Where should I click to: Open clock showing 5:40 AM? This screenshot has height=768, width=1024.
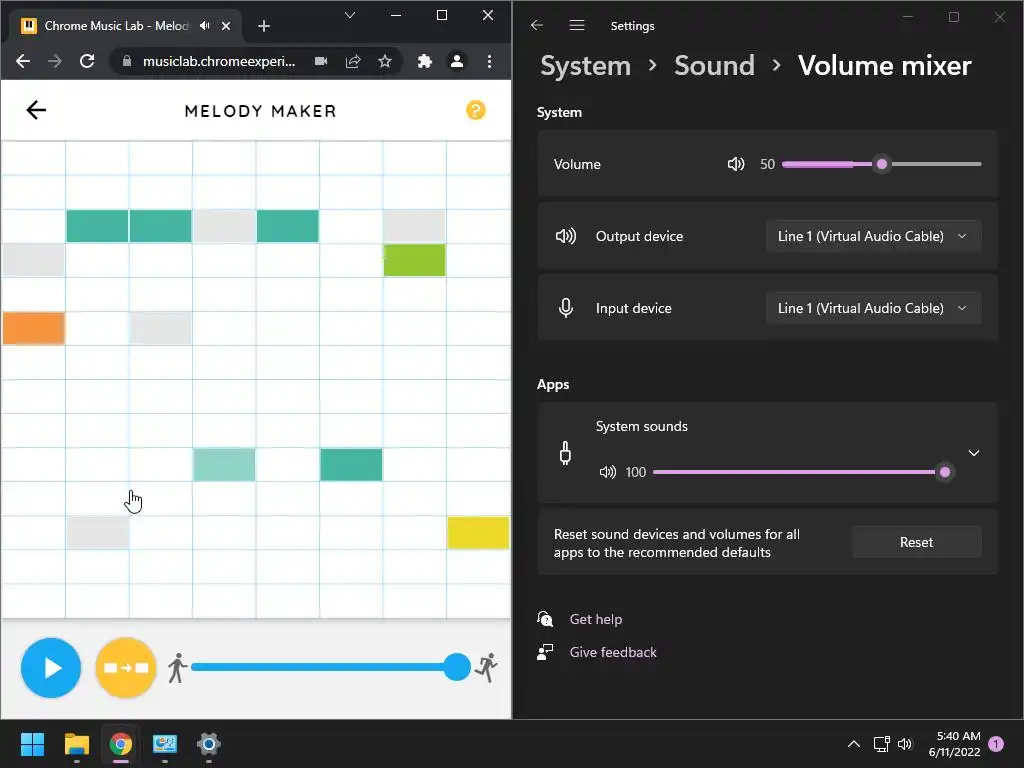[x=954, y=744]
